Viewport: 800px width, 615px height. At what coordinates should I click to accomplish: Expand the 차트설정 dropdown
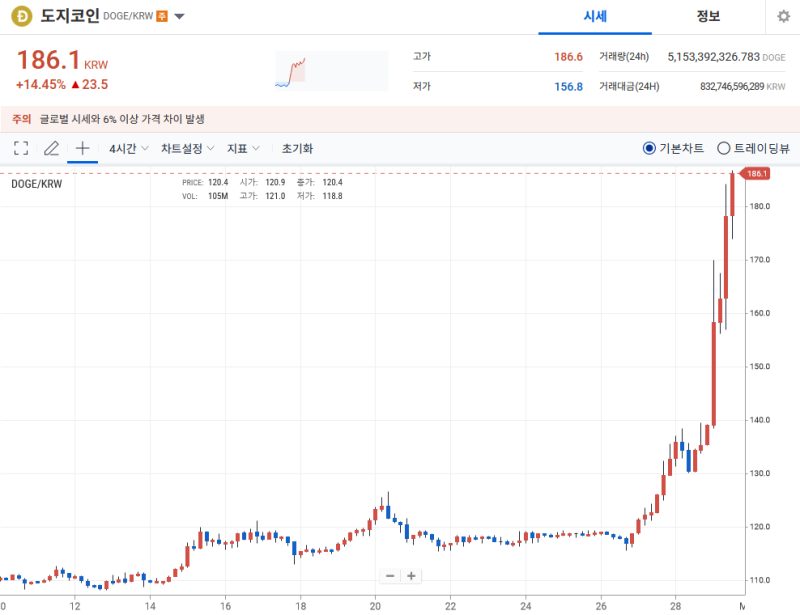(187, 149)
